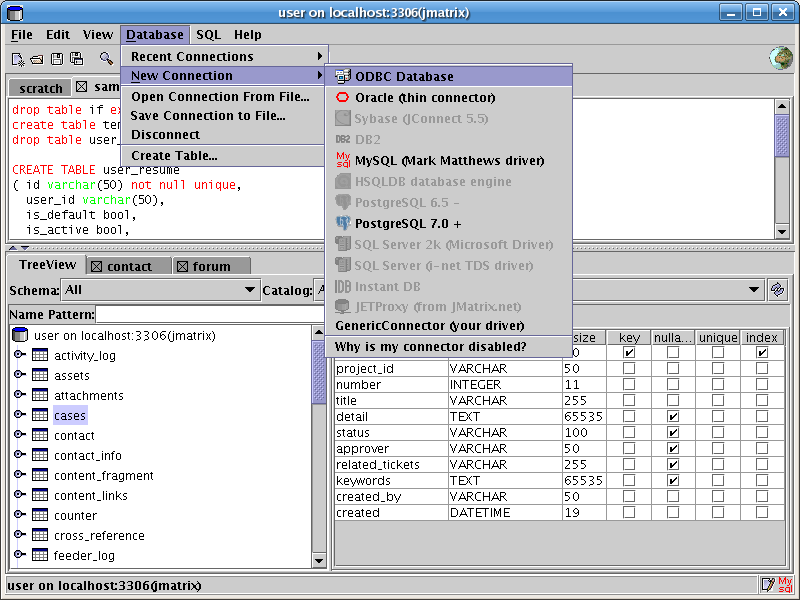Viewport: 800px width, 600px height.
Task: Sort by the unique column header
Action: click(718, 338)
